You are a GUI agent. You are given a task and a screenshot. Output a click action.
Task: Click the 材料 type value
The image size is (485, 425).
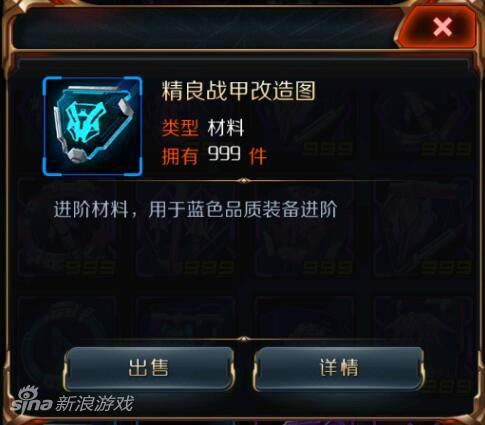pos(226,128)
